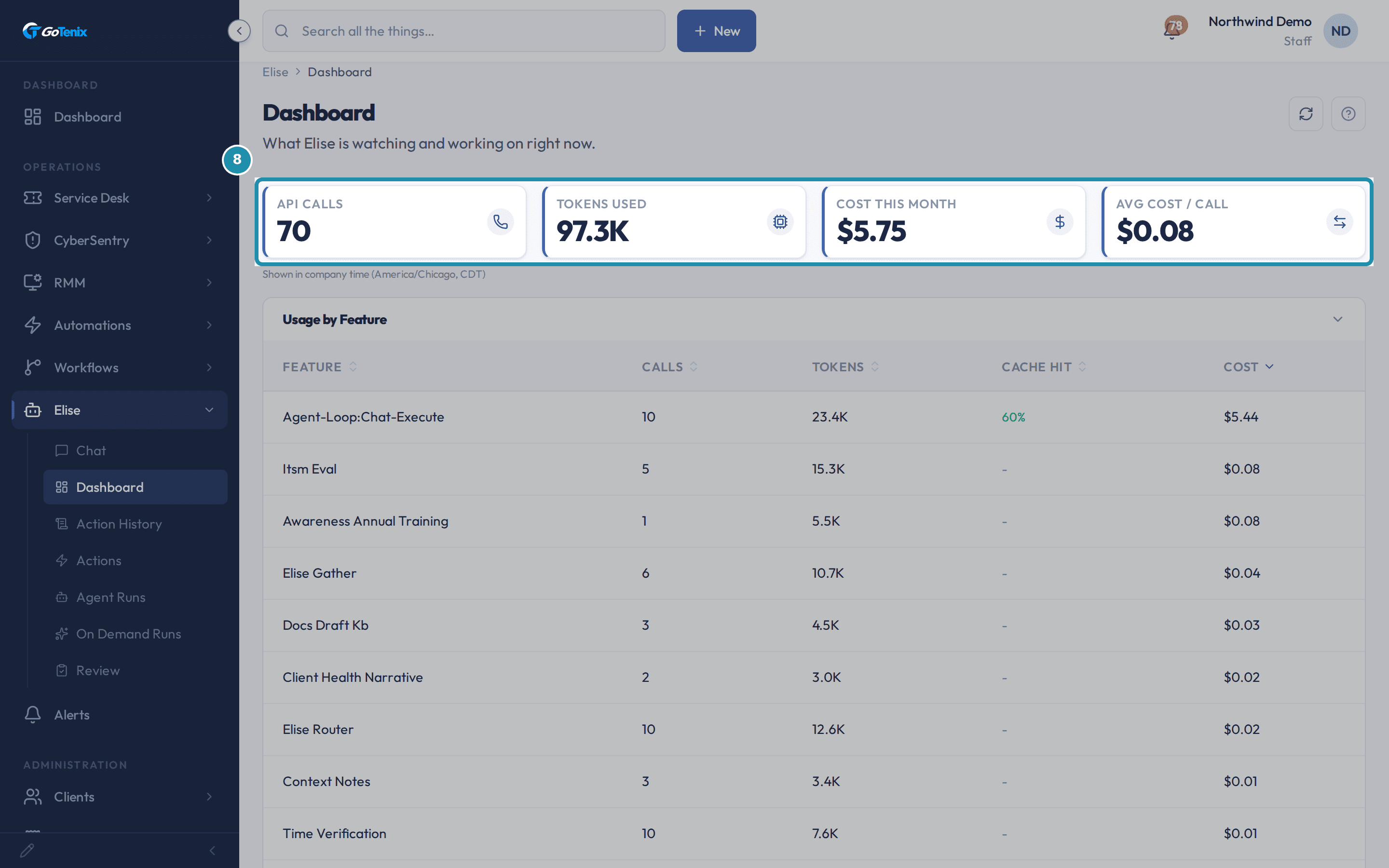Click the notification bell with 78 badge
This screenshot has width=1389, height=868.
click(x=1174, y=27)
